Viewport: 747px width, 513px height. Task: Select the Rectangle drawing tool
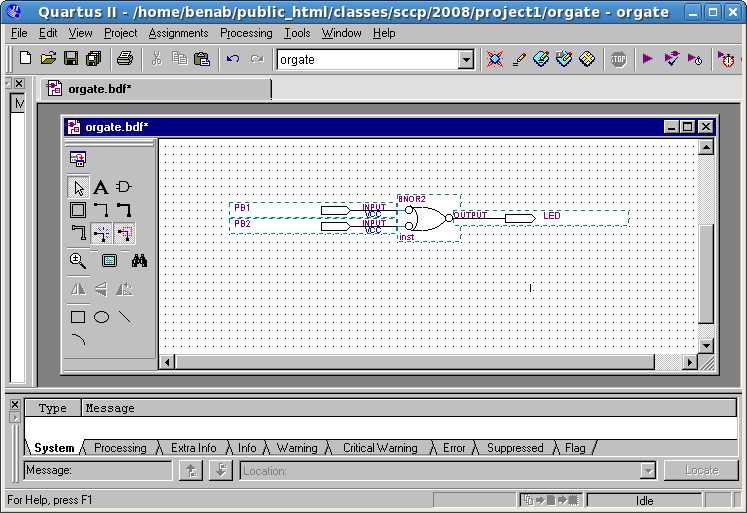pyautogui.click(x=78, y=317)
